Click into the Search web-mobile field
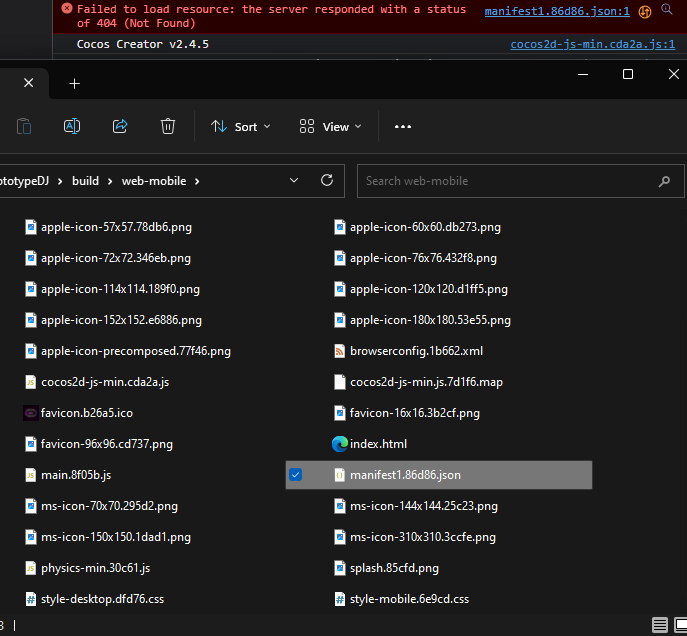The width and height of the screenshot is (687, 636). pyautogui.click(x=505, y=181)
